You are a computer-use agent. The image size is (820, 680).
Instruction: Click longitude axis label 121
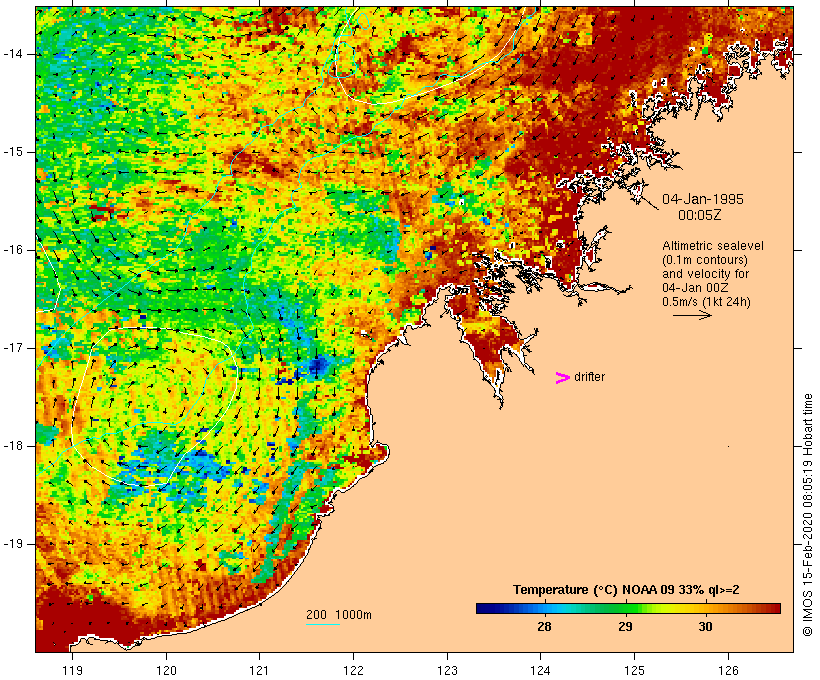tap(259, 670)
